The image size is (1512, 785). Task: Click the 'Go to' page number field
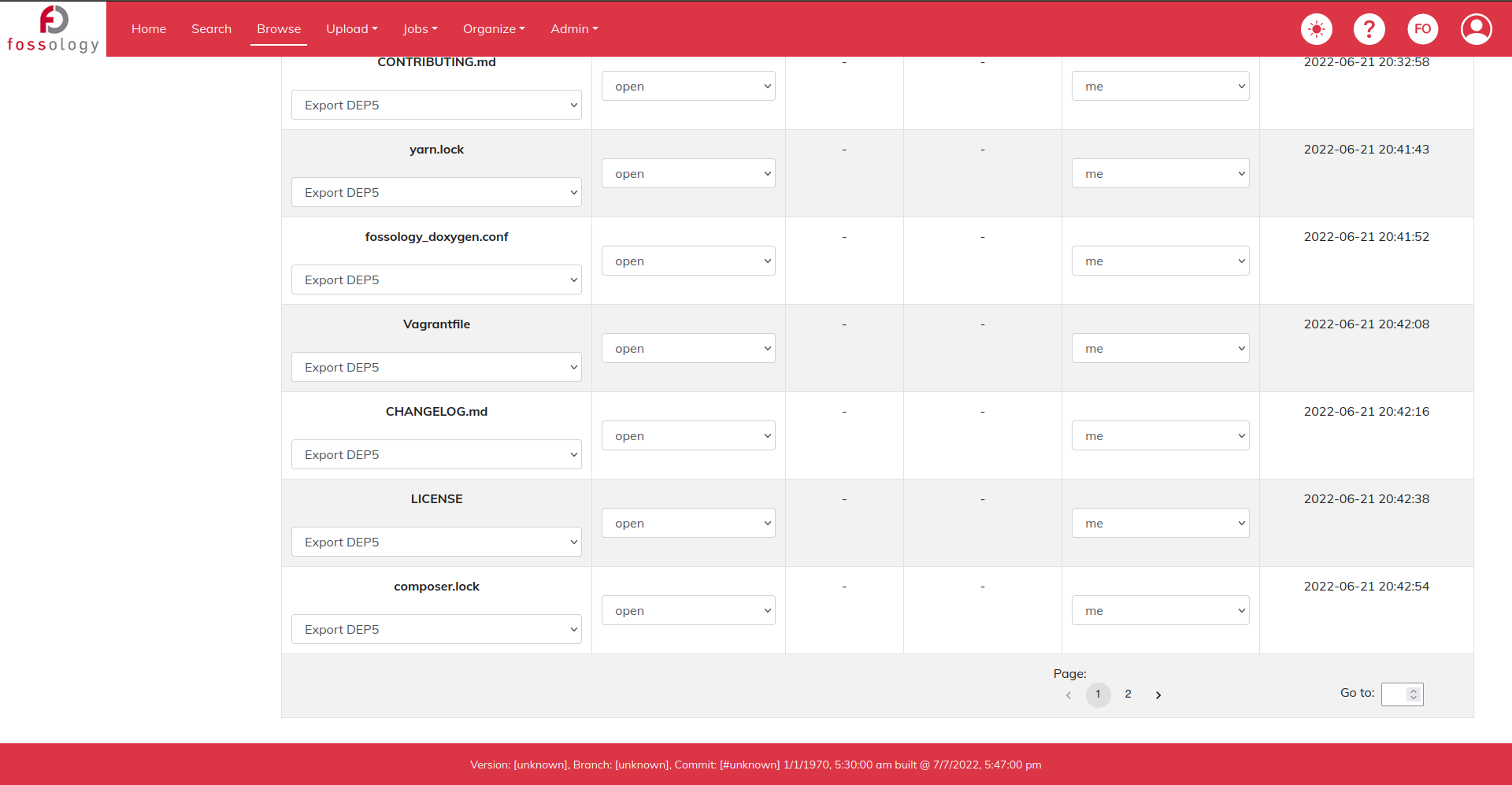pos(1402,694)
